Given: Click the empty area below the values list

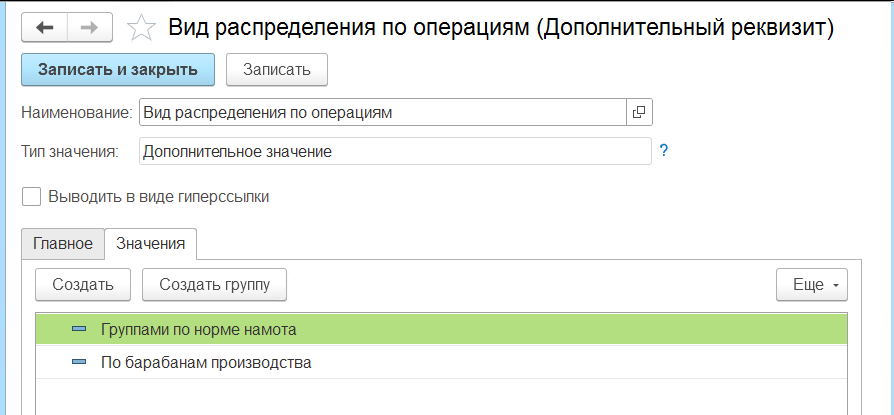Looking at the screenshot, I should click(x=441, y=397).
